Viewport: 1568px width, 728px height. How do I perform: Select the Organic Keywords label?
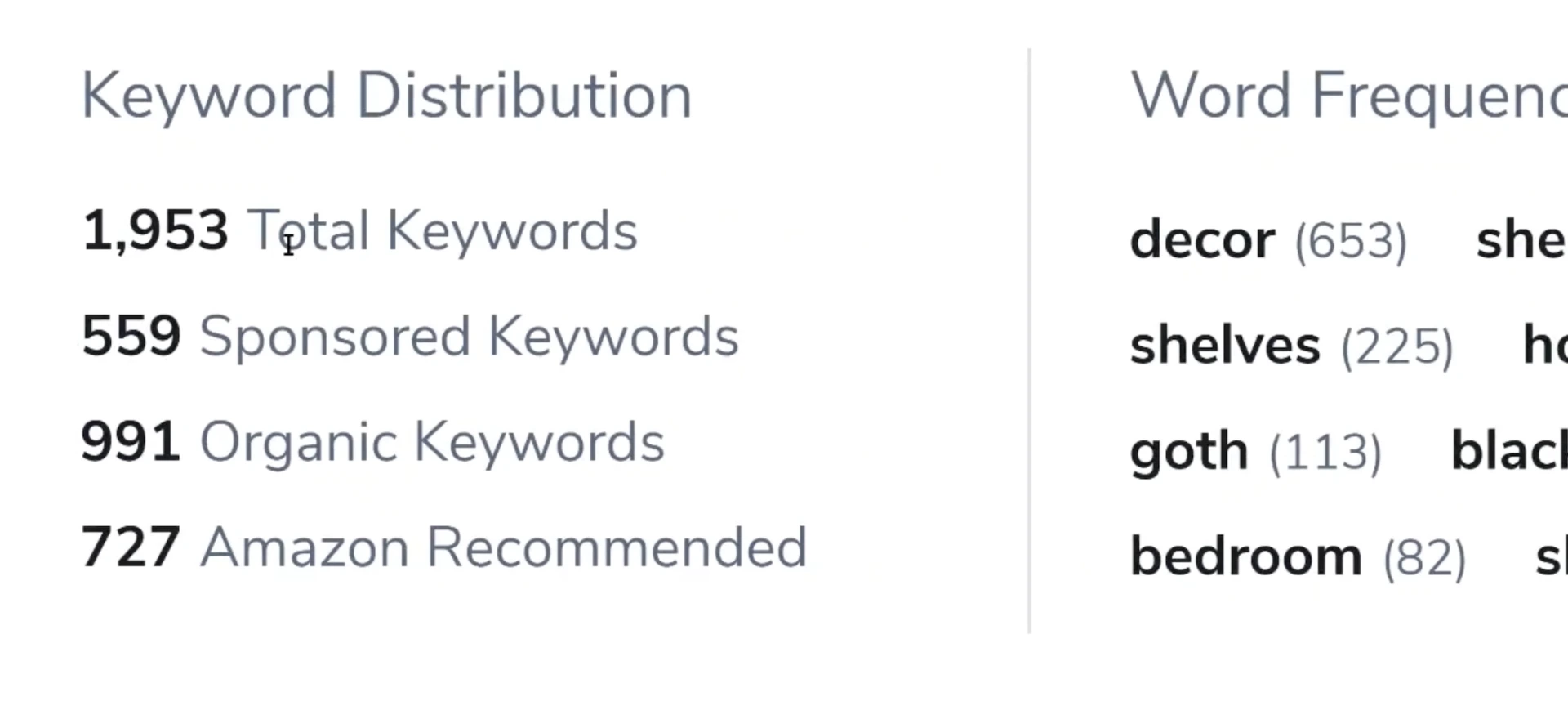coord(432,442)
